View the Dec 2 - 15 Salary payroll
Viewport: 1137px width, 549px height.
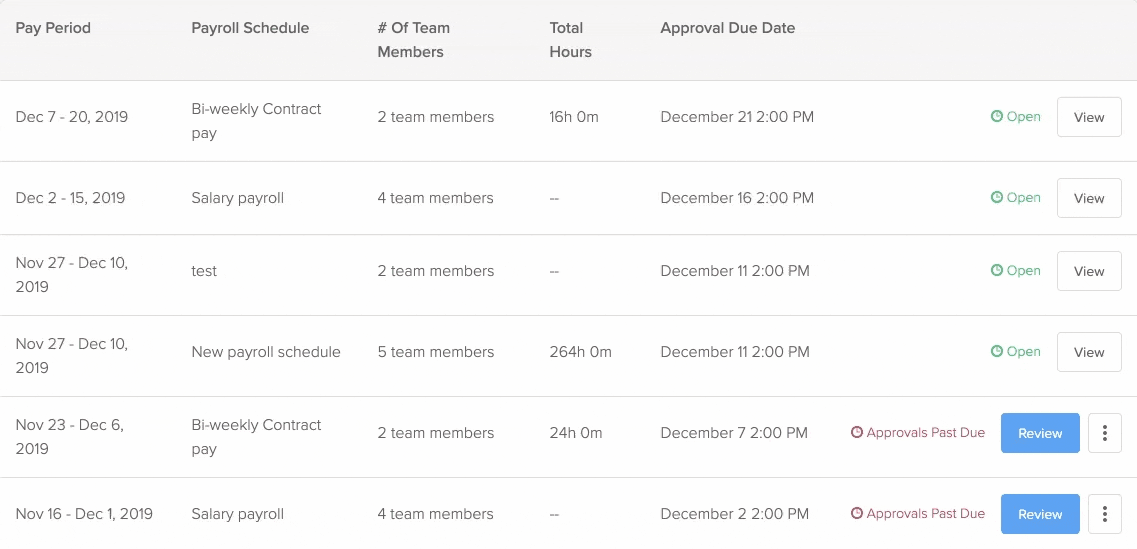click(x=1089, y=198)
